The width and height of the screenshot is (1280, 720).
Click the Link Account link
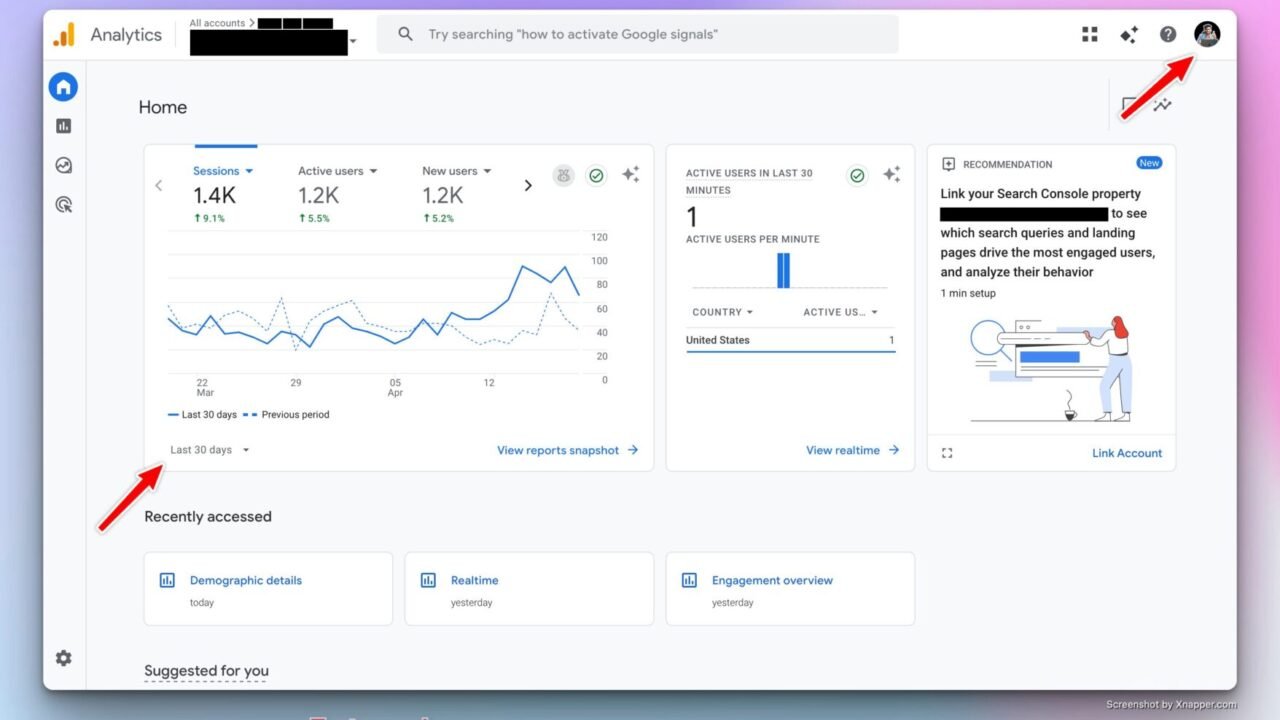click(x=1127, y=453)
